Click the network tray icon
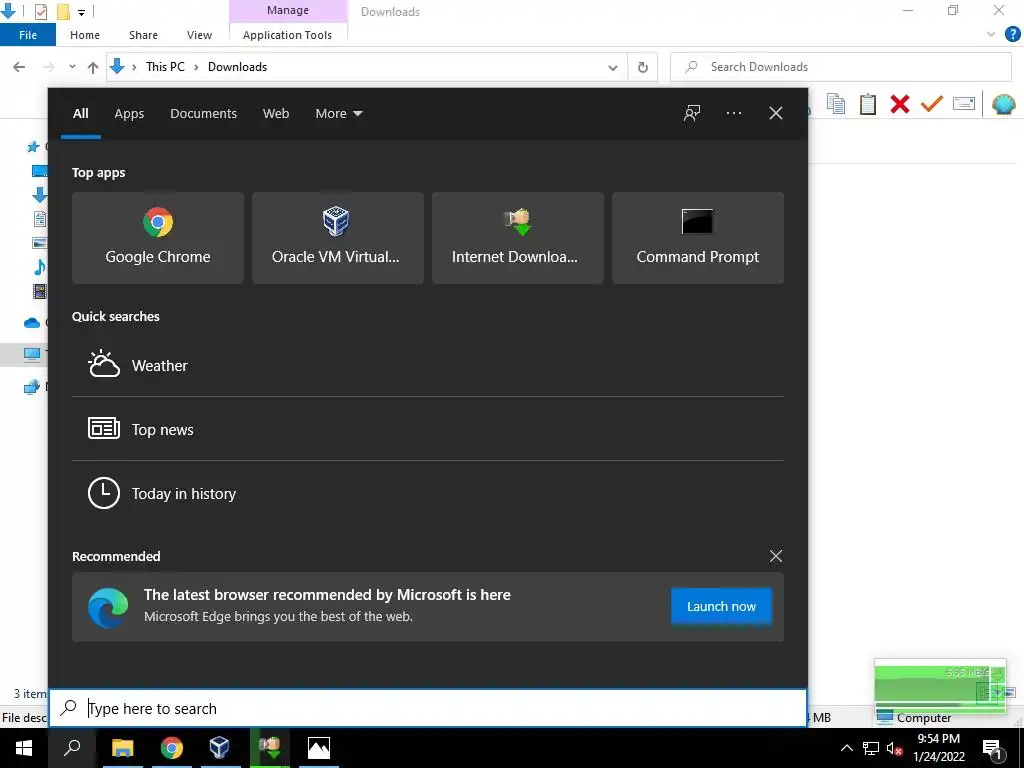This screenshot has width=1024, height=768. pos(871,748)
